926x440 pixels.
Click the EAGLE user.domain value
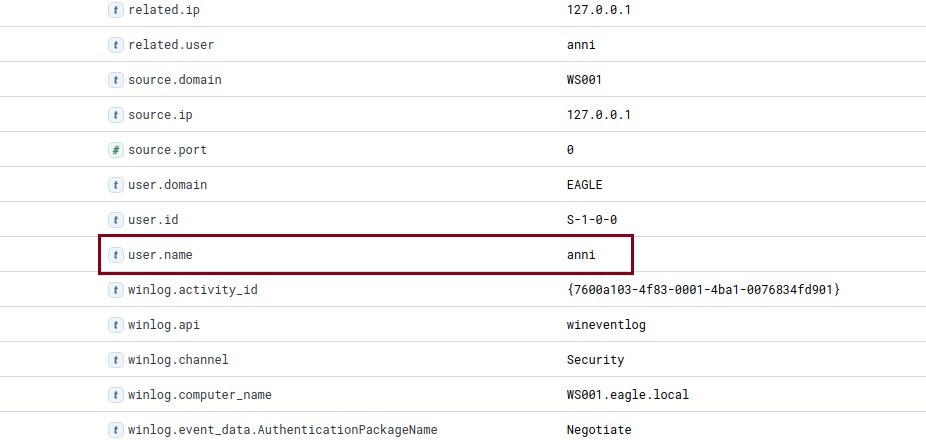(585, 185)
